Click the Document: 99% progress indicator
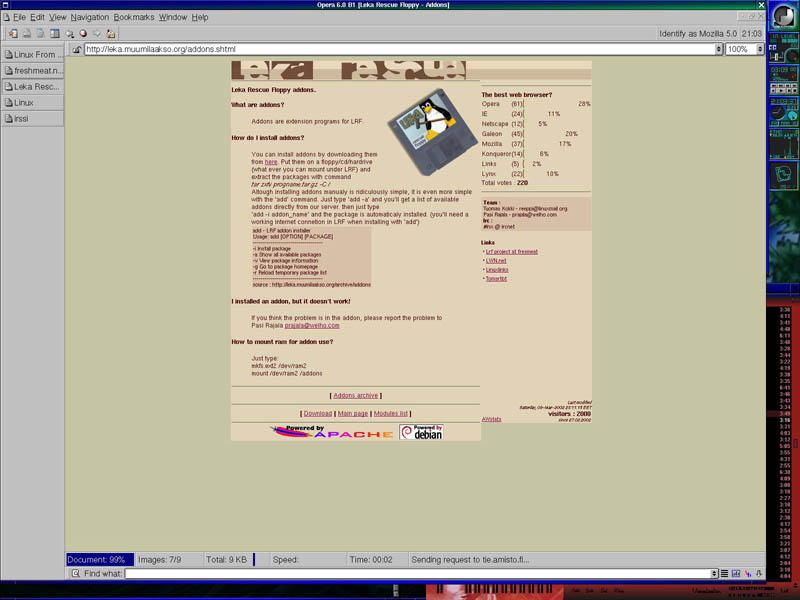800x600 pixels. (x=100, y=560)
